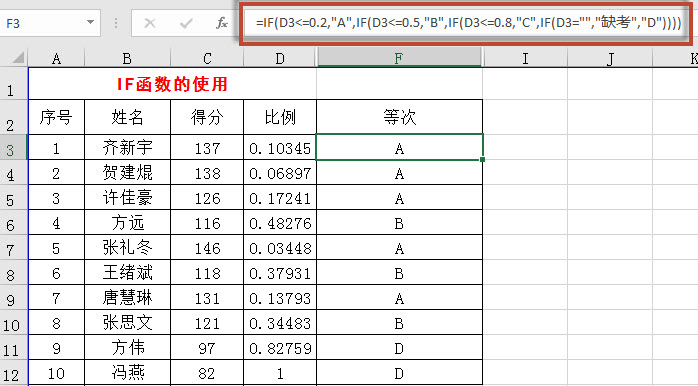The image size is (698, 386).
Task: Click the score cell 126
Action: tap(207, 197)
